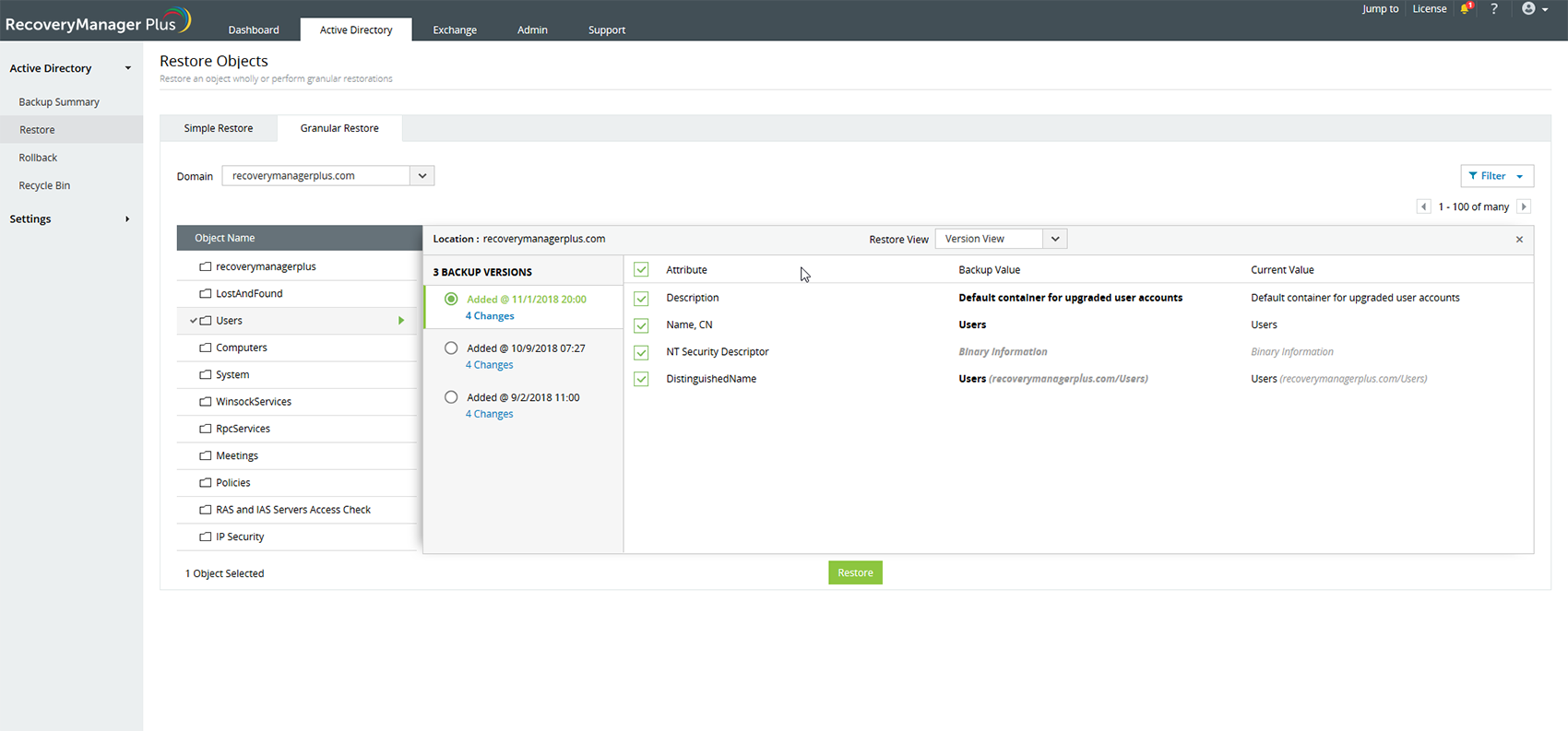Click 'Default container for upgraded user accounts' backup value
Screen dimensions: 1568x731
pos(1070,298)
